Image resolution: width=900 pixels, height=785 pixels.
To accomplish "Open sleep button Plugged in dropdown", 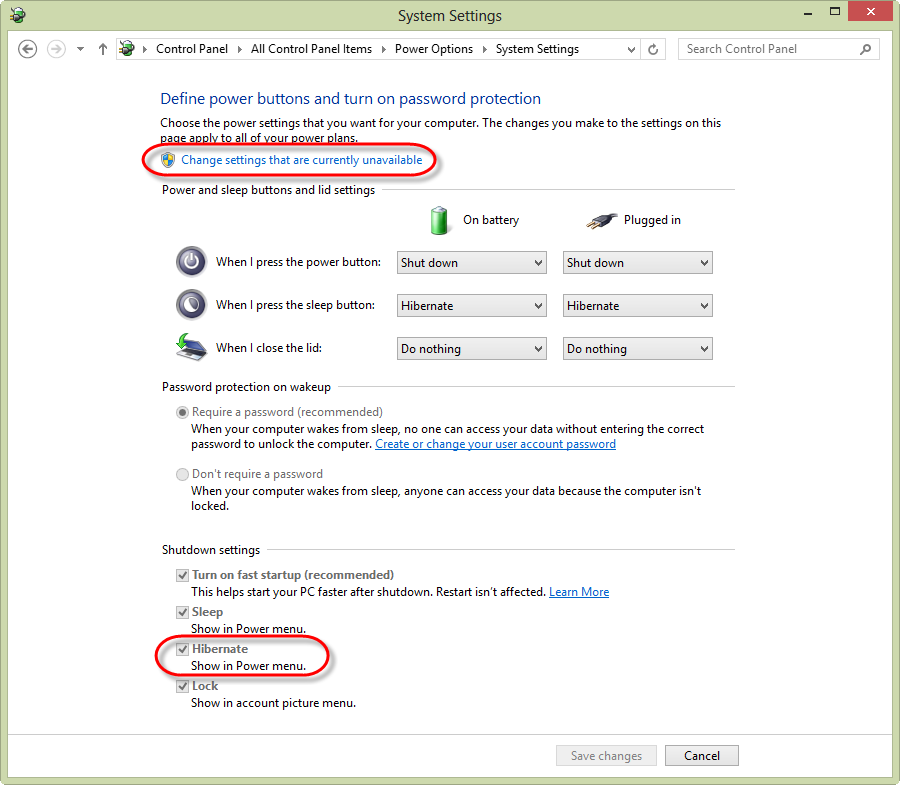I will 637,306.
